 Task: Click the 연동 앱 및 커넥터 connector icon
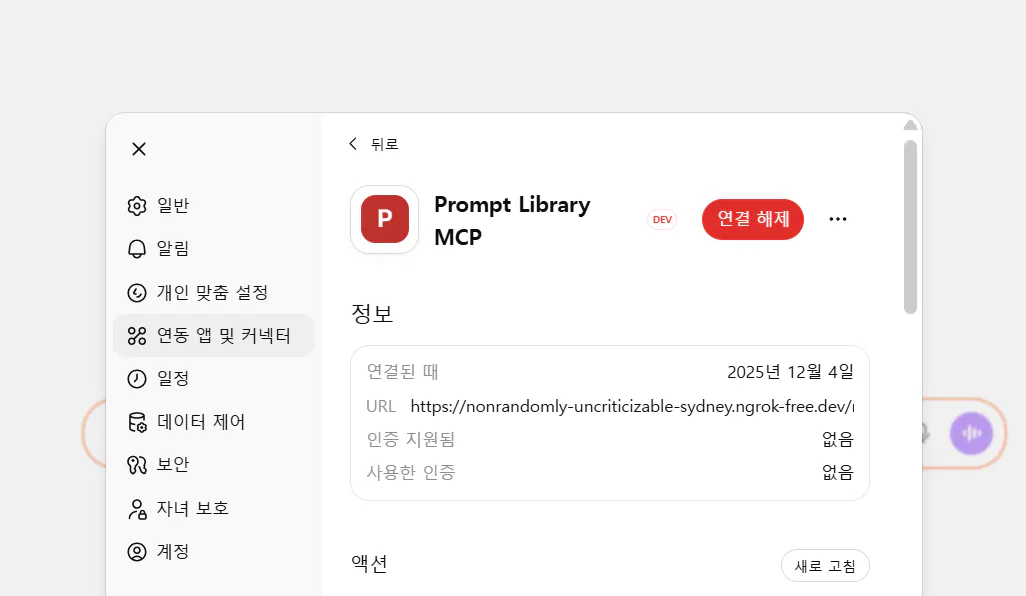[136, 335]
